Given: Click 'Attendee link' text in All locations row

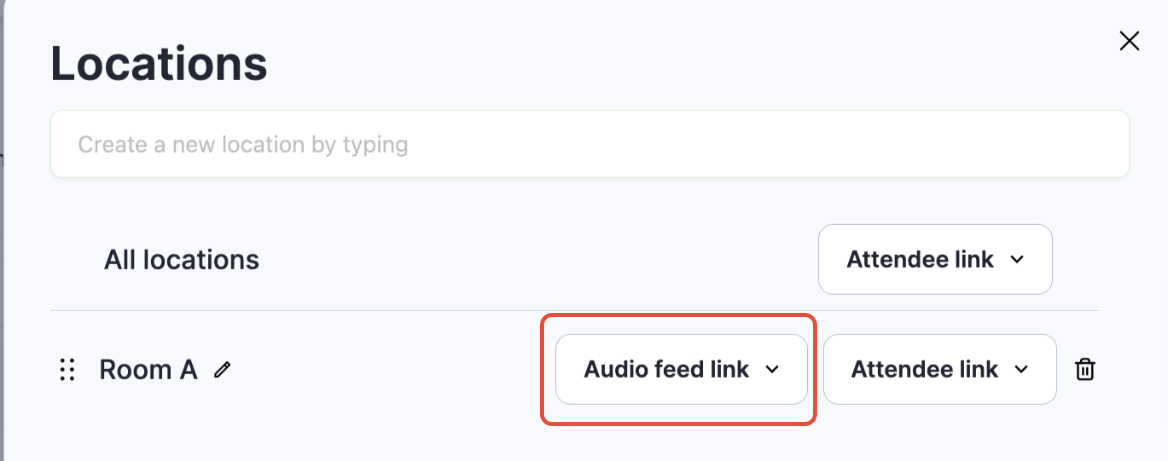Looking at the screenshot, I should pos(920,260).
